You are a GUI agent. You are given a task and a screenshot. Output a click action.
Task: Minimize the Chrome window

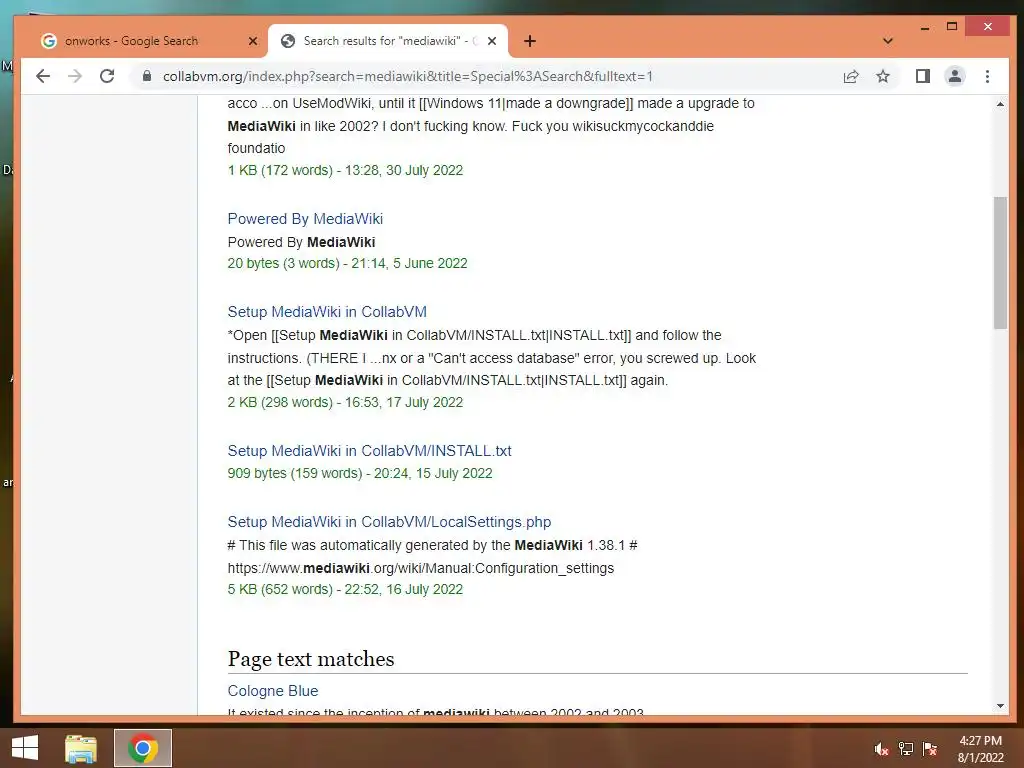click(x=925, y=27)
